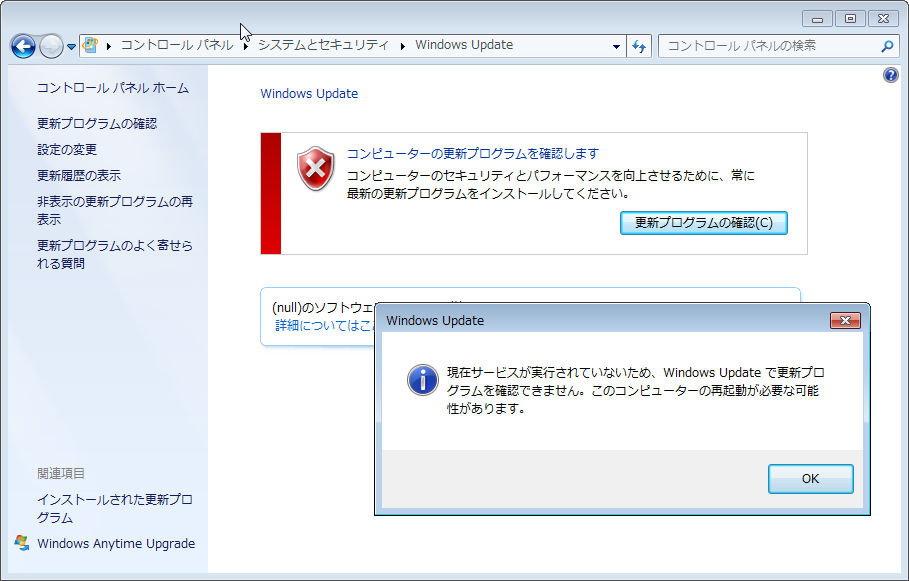Viewport: 909px width, 581px height.
Task: Click the red shield error icon
Action: 315,168
